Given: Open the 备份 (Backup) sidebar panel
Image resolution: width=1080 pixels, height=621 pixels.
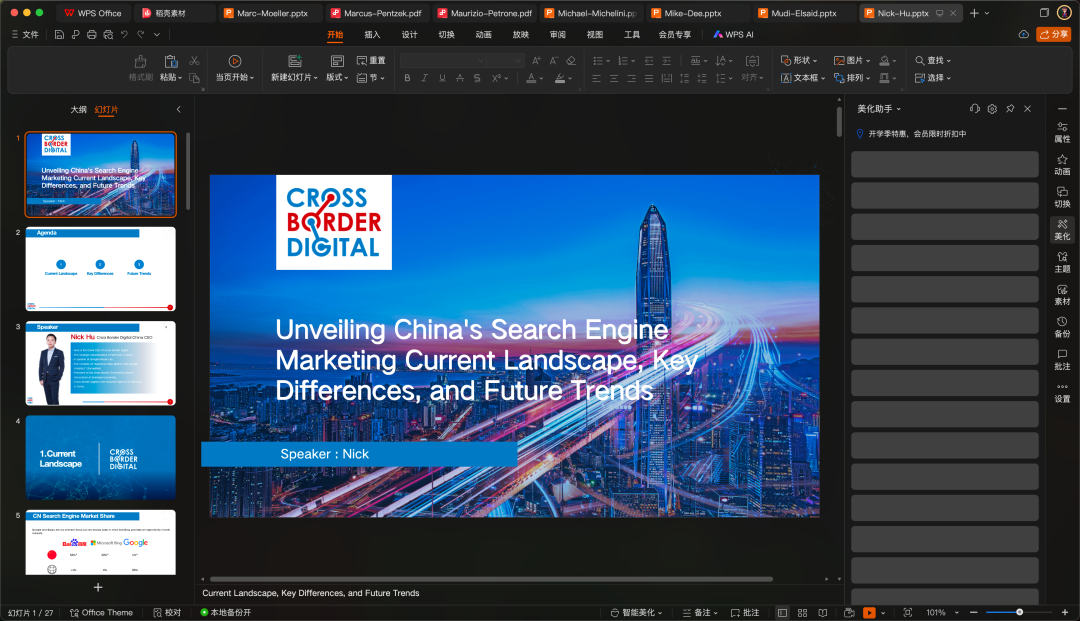Looking at the screenshot, I should (1062, 327).
